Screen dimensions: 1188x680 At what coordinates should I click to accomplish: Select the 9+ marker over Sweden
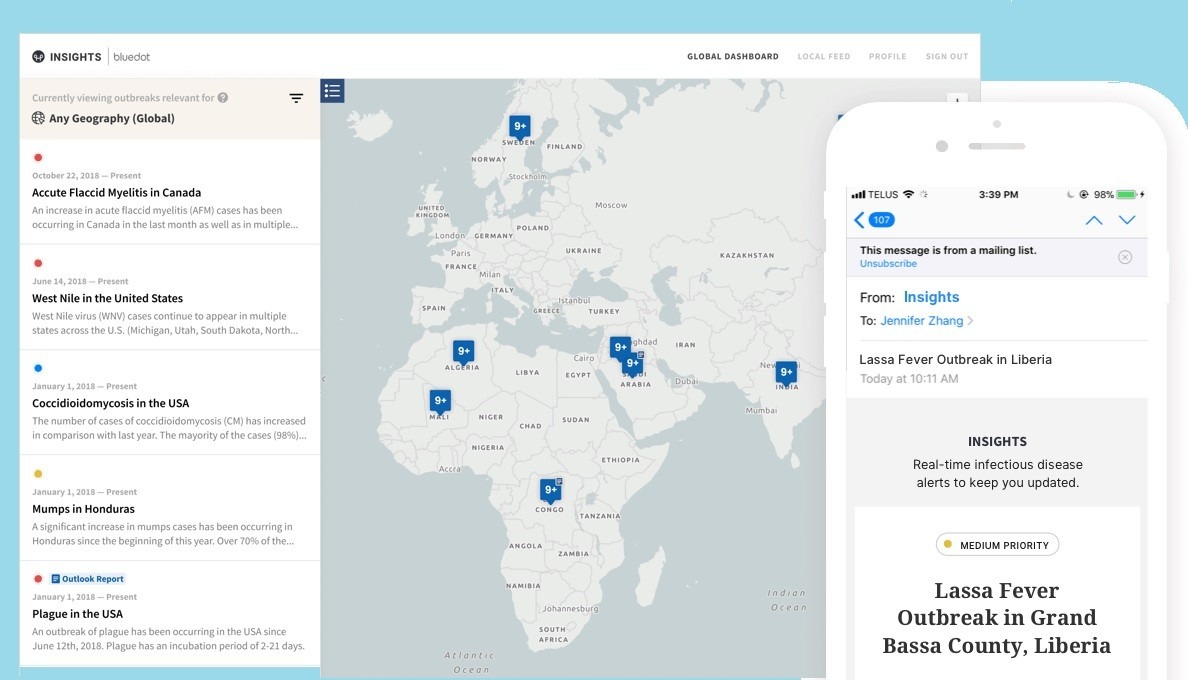(520, 126)
